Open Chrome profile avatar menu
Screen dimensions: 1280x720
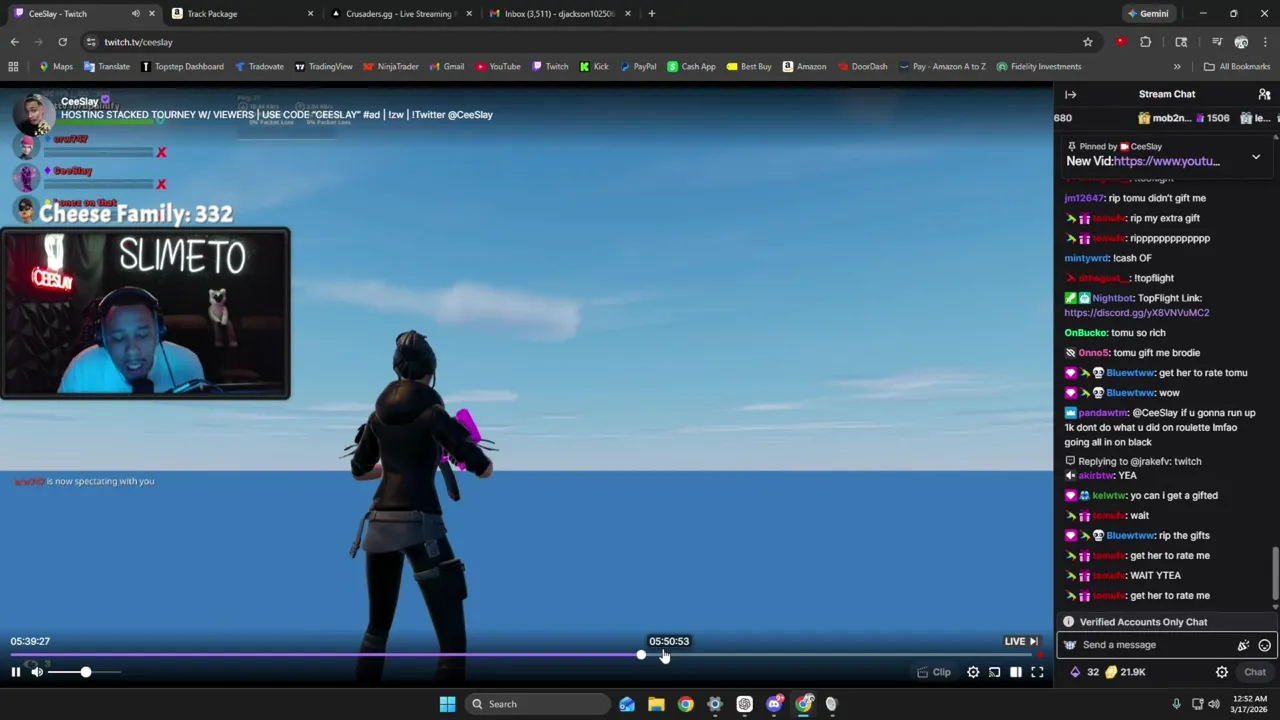click(1241, 42)
